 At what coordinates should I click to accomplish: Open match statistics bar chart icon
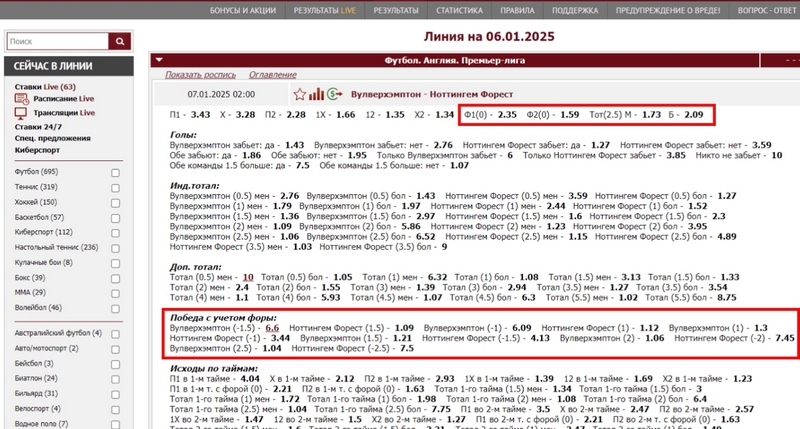316,93
